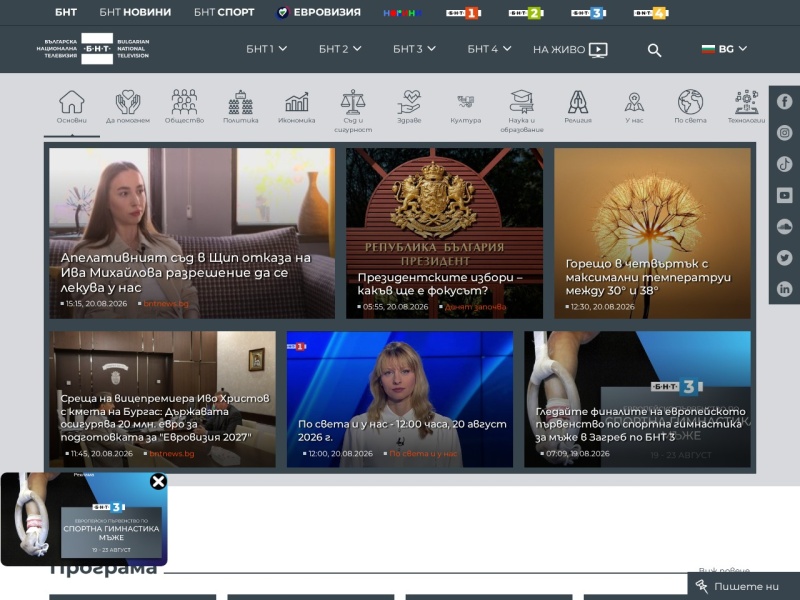Open the colorful Играчки link in top bar
This screenshot has width=800, height=600.
[x=403, y=13]
